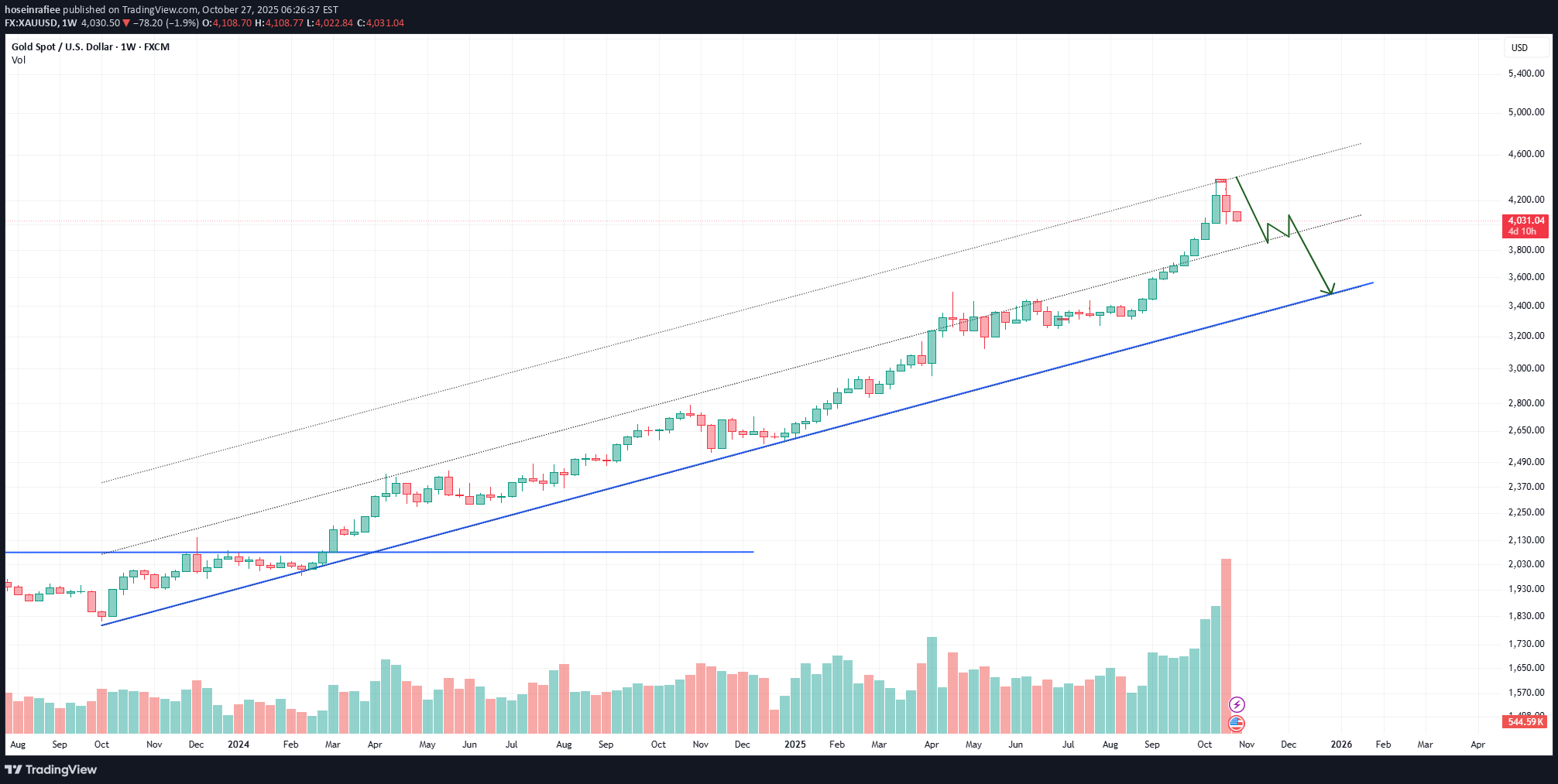Click the US flag economic event icon
Screen dimensions: 1558x784
(x=1237, y=724)
